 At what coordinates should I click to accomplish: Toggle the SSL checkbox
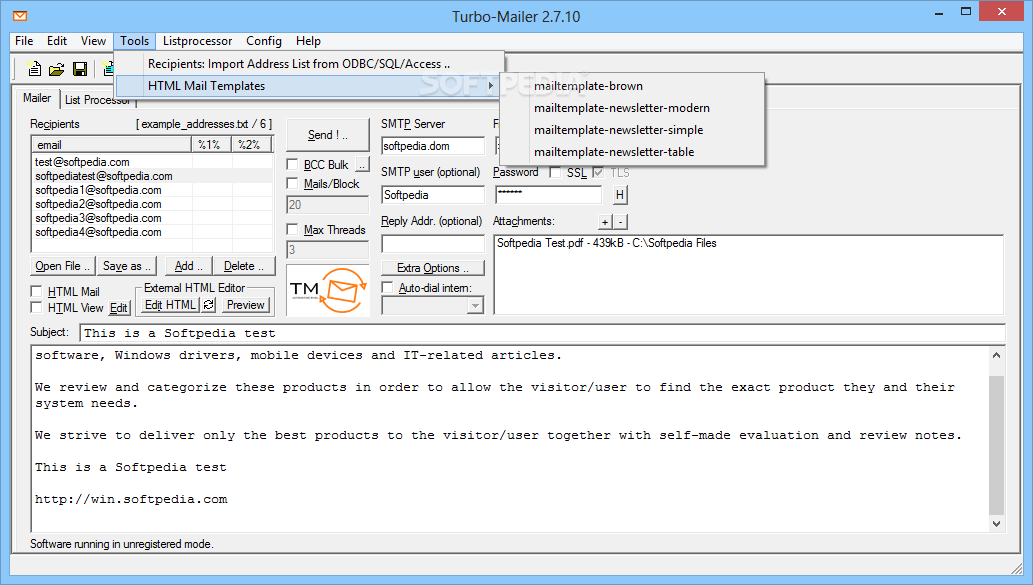pyautogui.click(x=555, y=173)
